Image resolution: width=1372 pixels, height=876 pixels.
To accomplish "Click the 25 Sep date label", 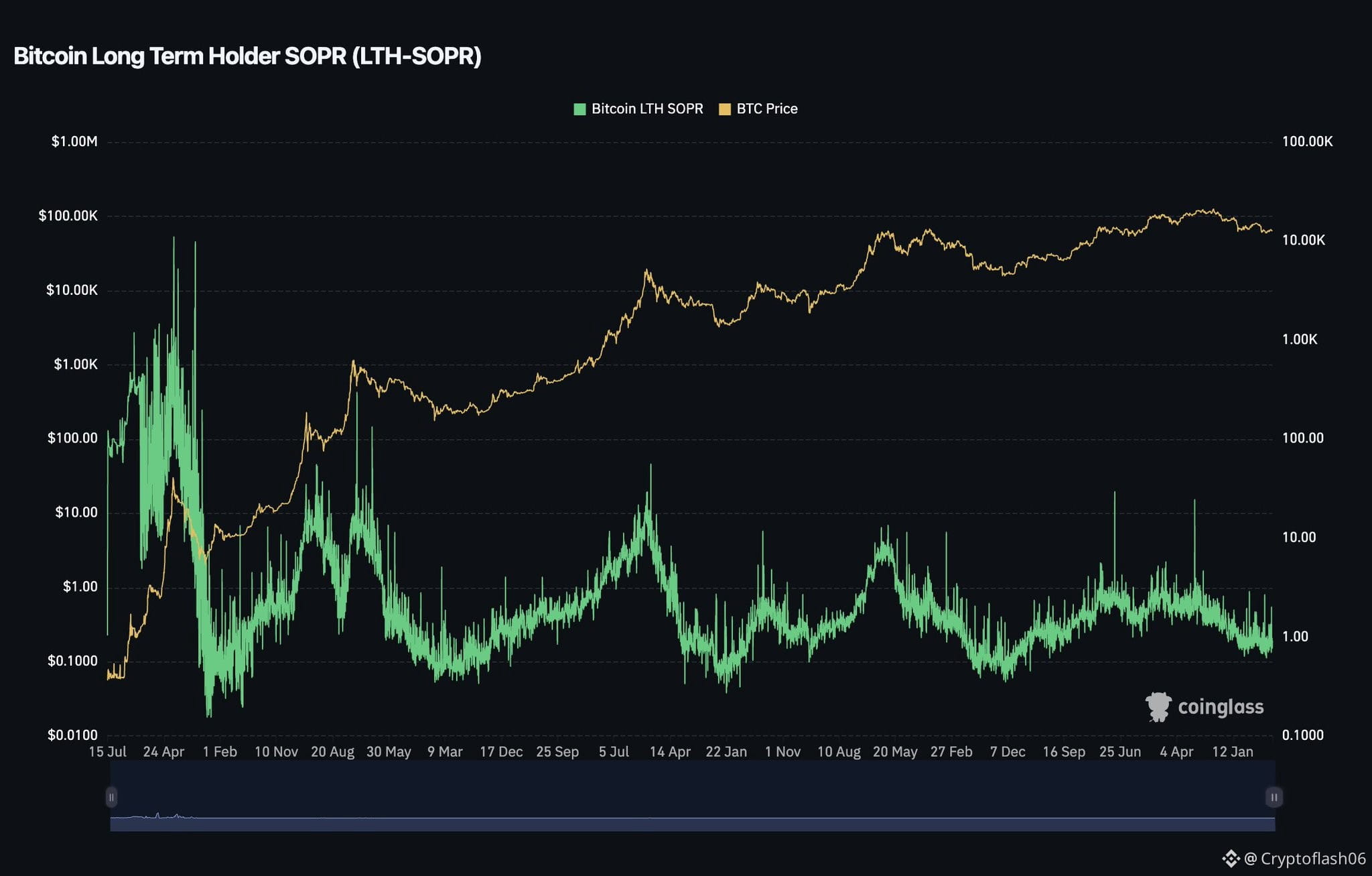I will click(x=557, y=752).
